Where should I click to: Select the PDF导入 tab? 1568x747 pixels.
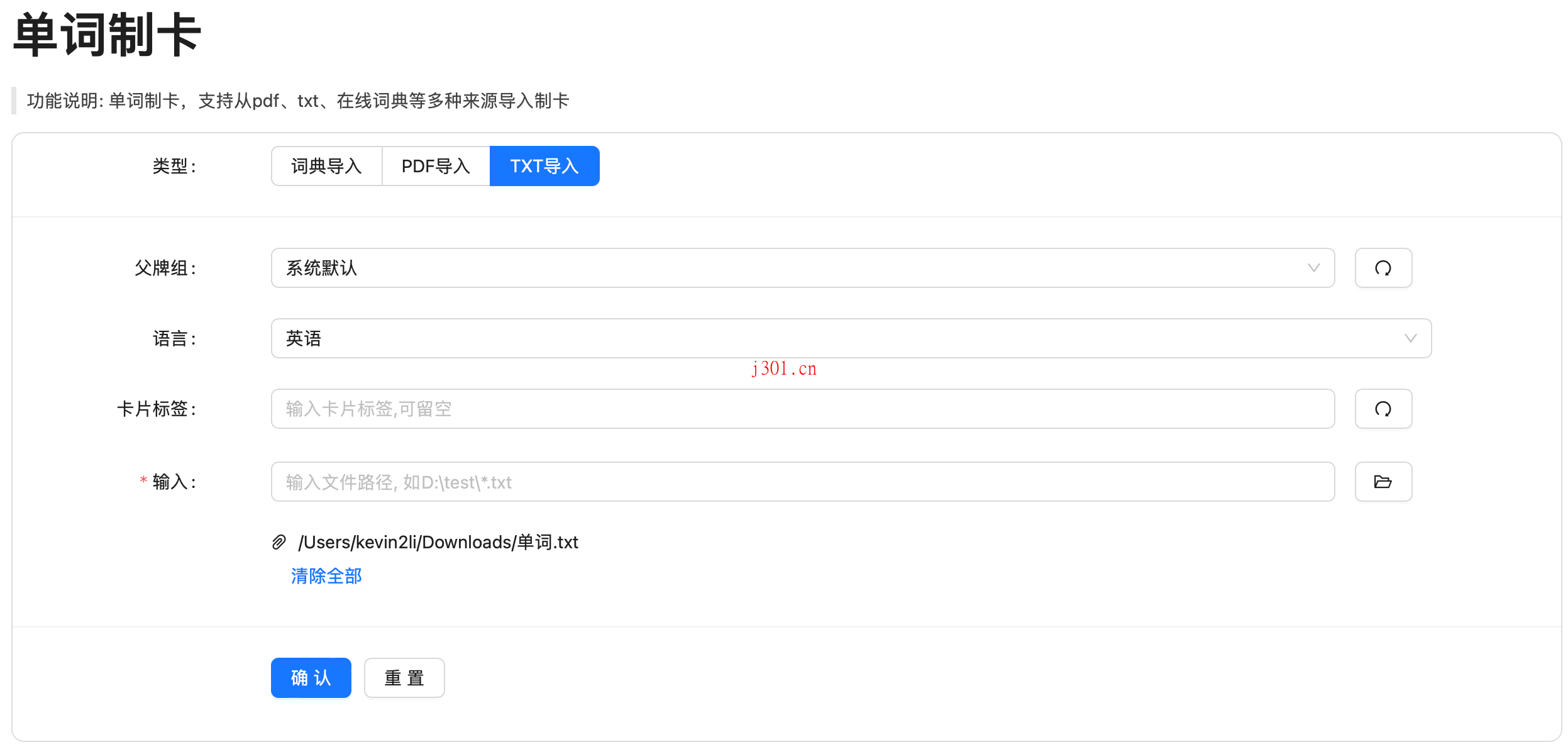[x=436, y=166]
